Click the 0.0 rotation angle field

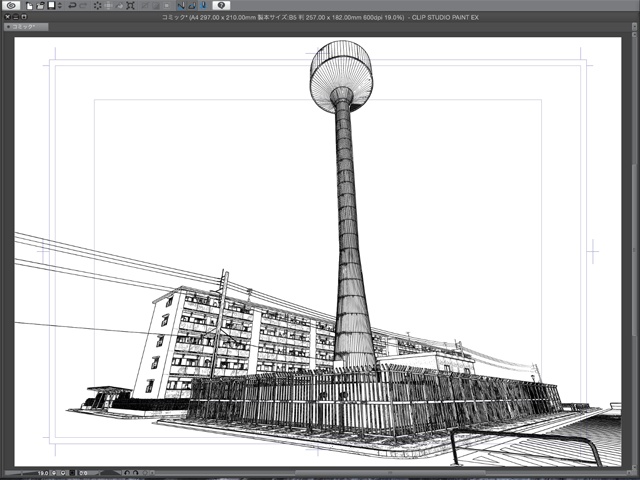[83, 473]
